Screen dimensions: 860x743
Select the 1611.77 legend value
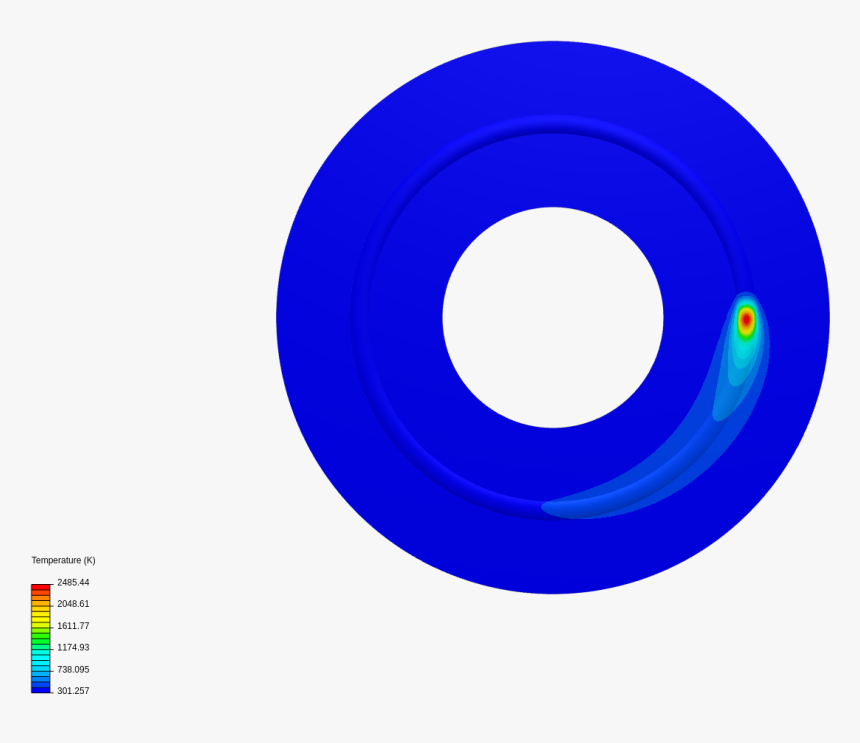(73, 626)
